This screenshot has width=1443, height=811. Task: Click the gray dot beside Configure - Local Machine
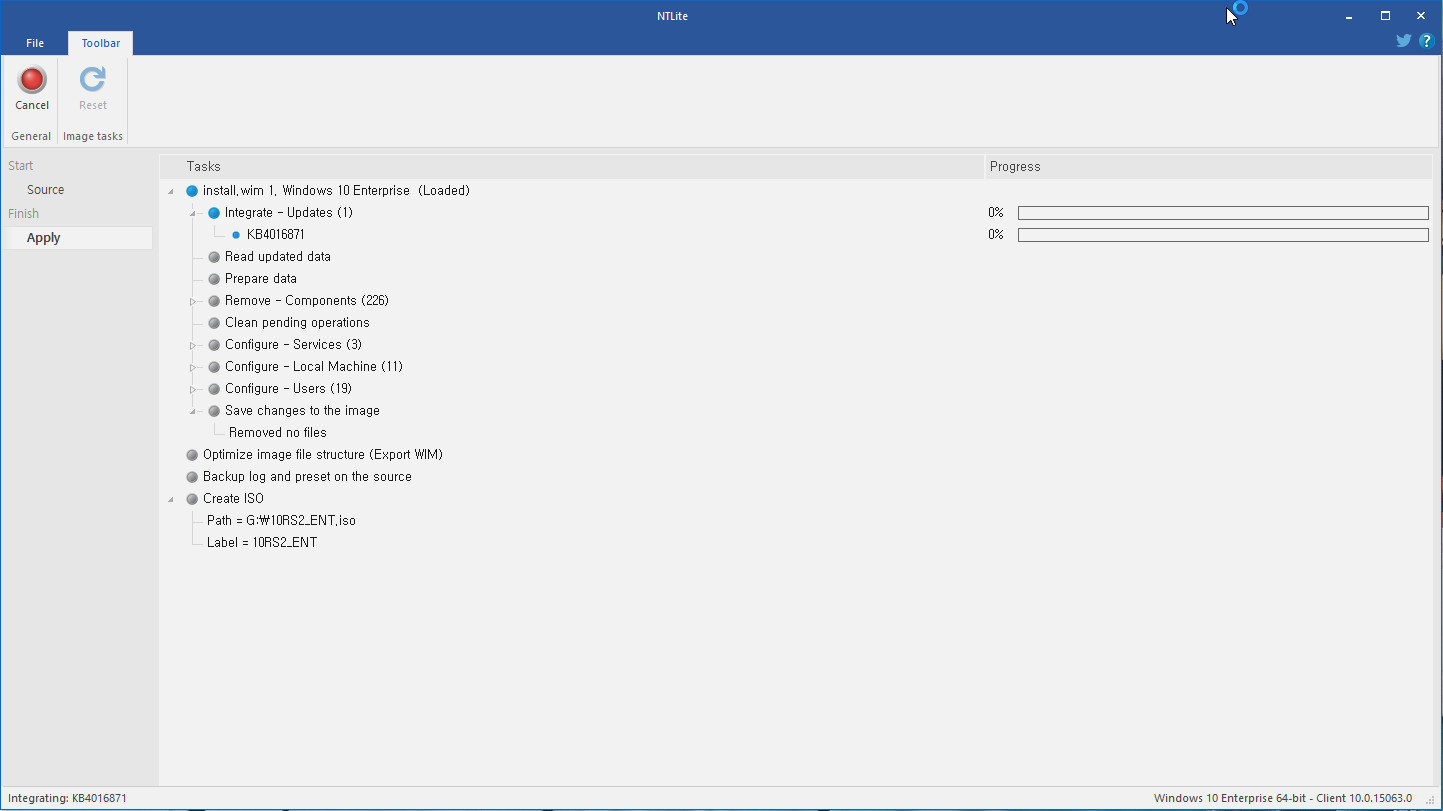(214, 367)
